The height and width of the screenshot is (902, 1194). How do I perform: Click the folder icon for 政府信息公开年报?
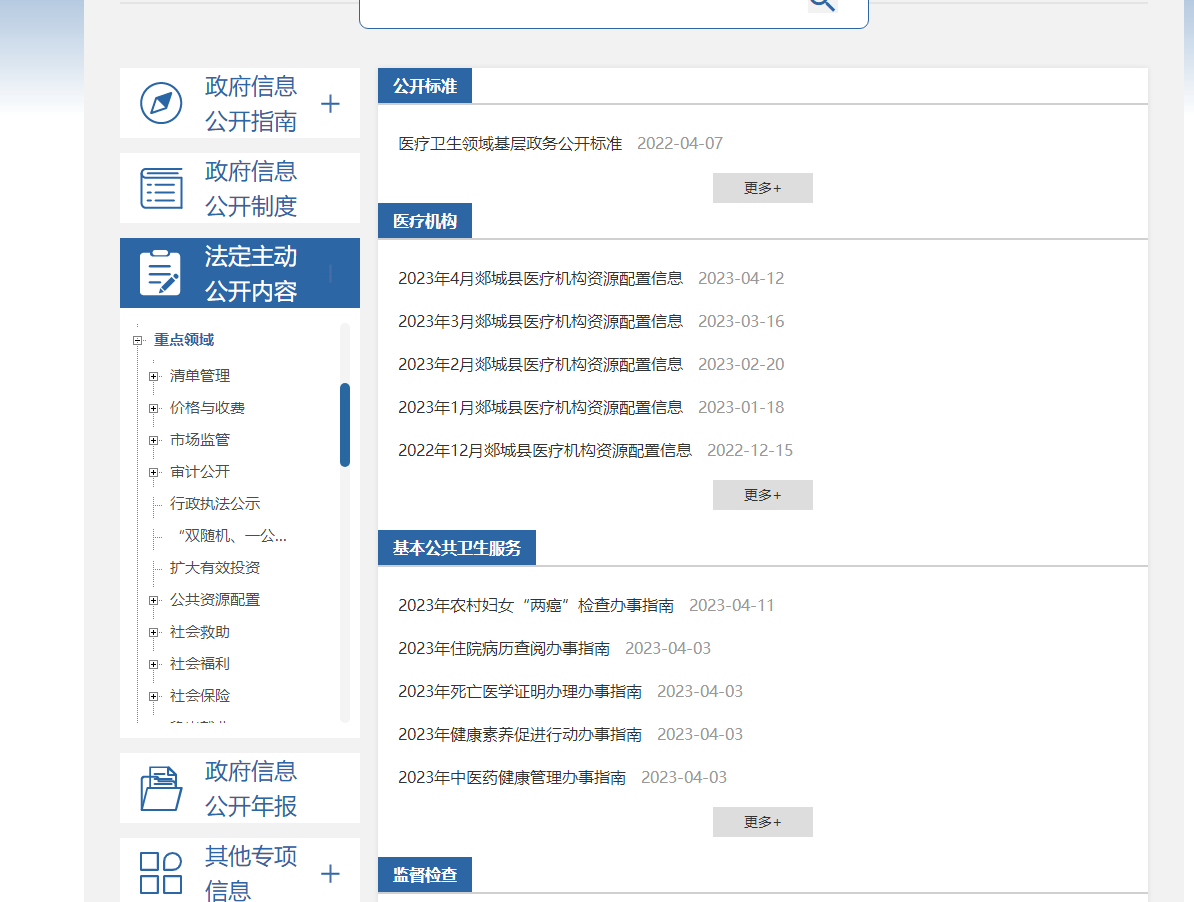(x=161, y=789)
